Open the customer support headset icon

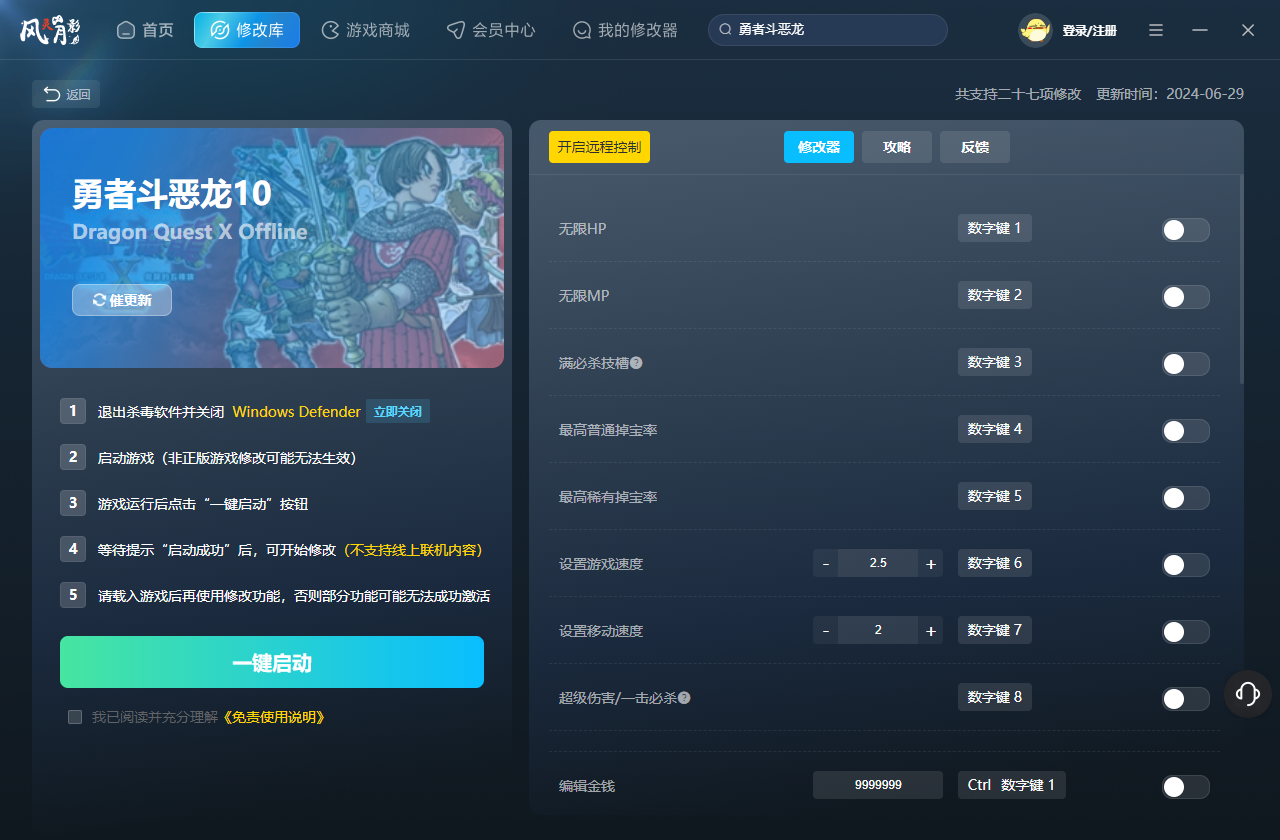point(1246,693)
